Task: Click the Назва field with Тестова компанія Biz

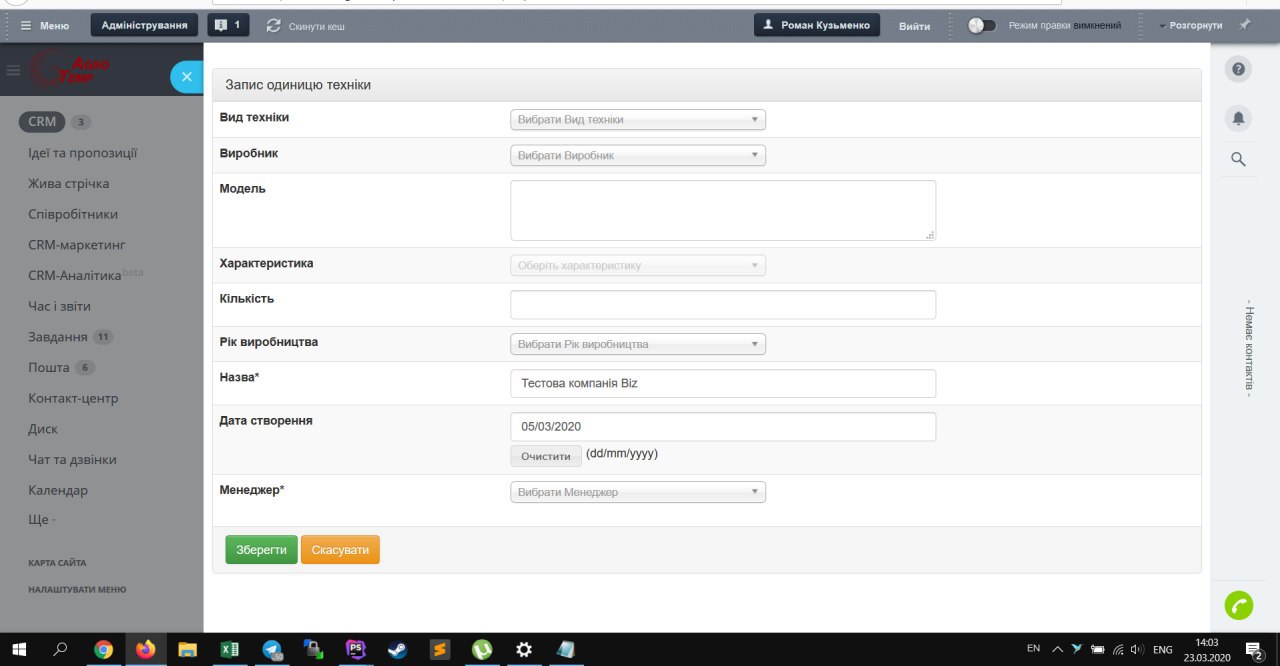Action: click(723, 383)
